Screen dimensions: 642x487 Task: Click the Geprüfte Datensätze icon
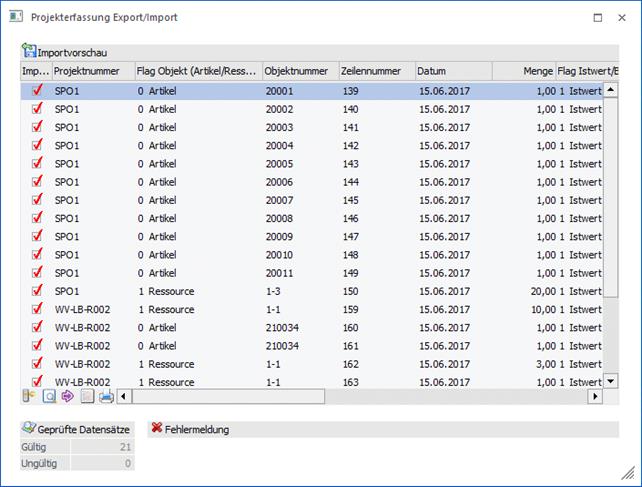(29, 429)
